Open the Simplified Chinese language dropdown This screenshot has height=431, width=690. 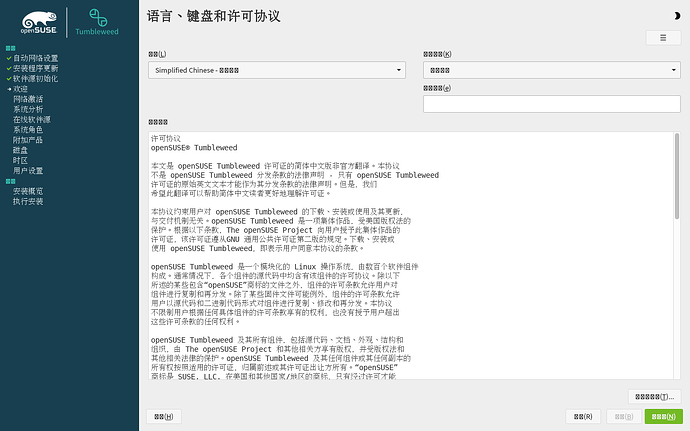277,70
